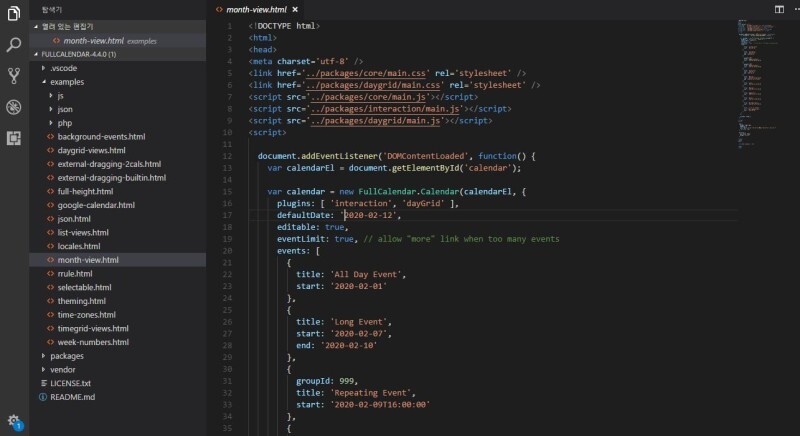Click line number 17 in gutter
Viewport: 800px width, 436px height.
click(x=227, y=215)
